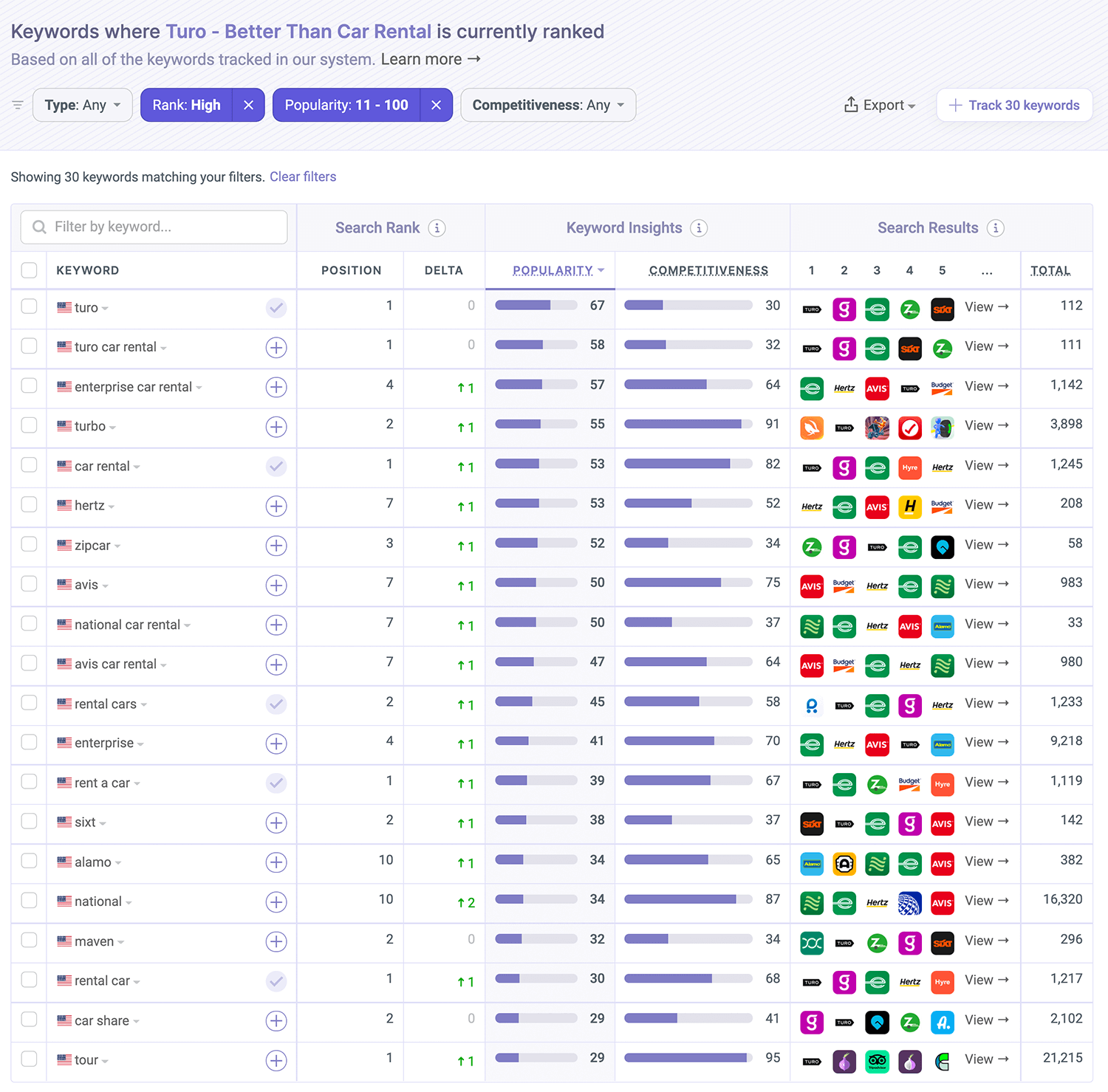The height and width of the screenshot is (1092, 1108).
Task: Open Hertz app icon in 'hertz' row
Action: [x=812, y=507]
